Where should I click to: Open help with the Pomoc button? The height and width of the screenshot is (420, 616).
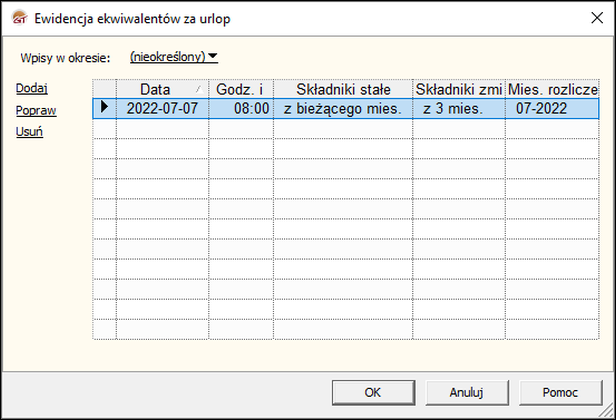click(x=559, y=392)
